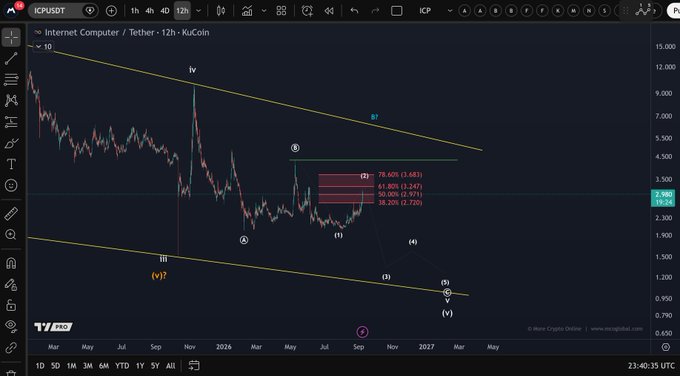Set date range to 6M
This screenshot has width=680, height=376.
coord(104,366)
